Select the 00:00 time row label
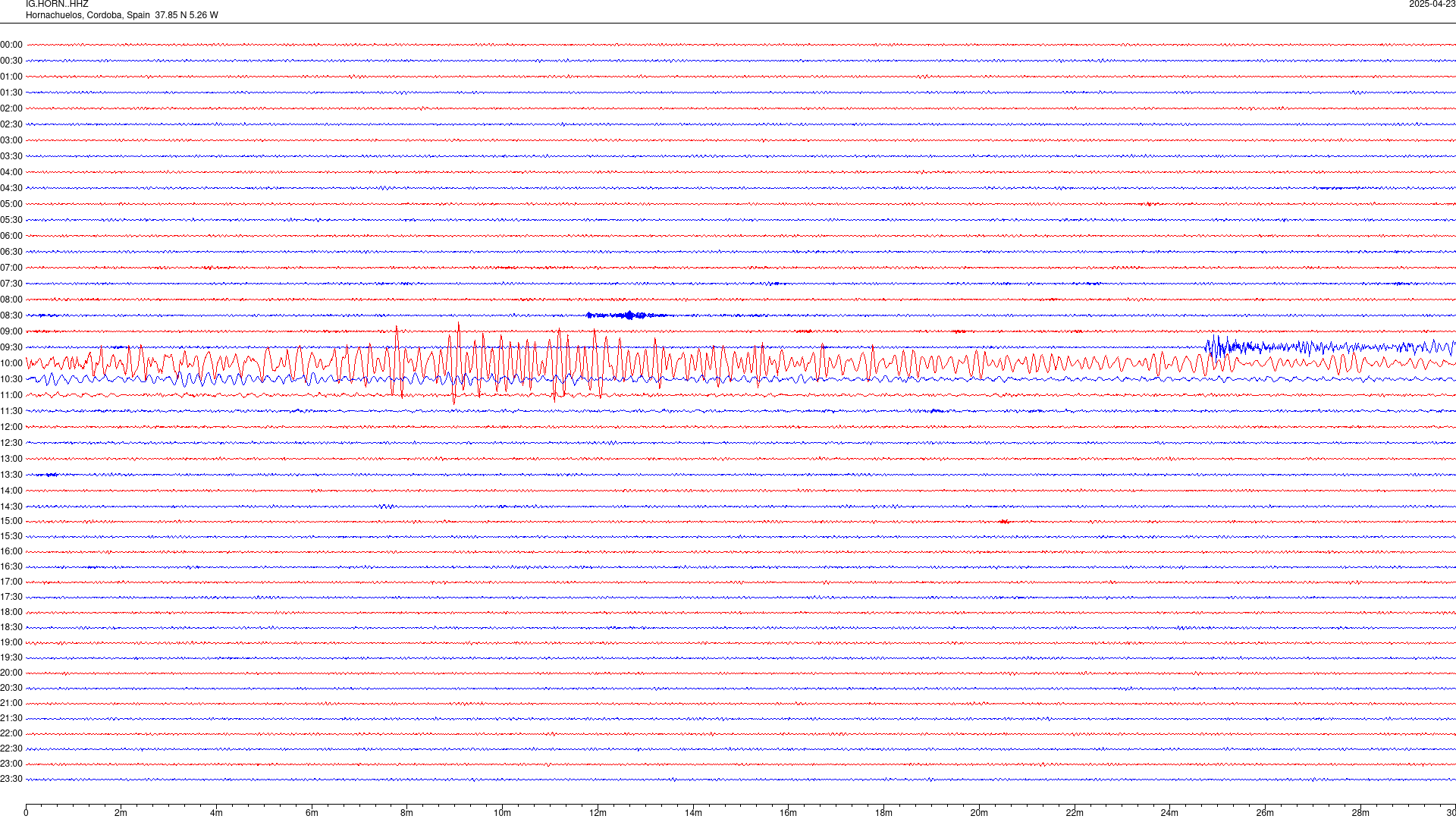This screenshot has width=1456, height=819. 11,45
